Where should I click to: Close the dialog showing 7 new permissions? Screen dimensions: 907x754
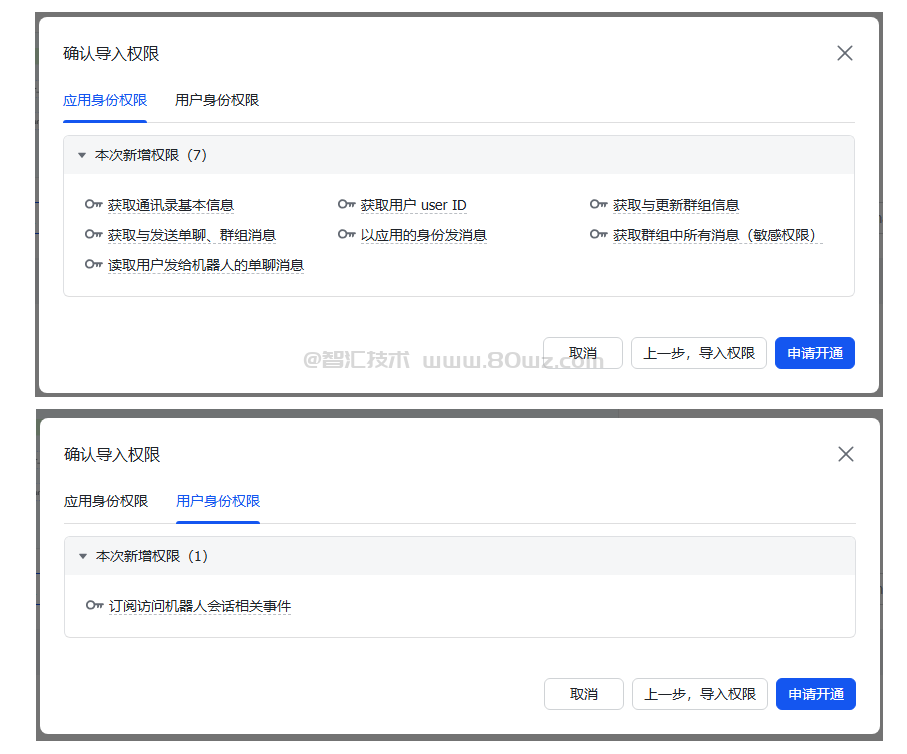(845, 53)
